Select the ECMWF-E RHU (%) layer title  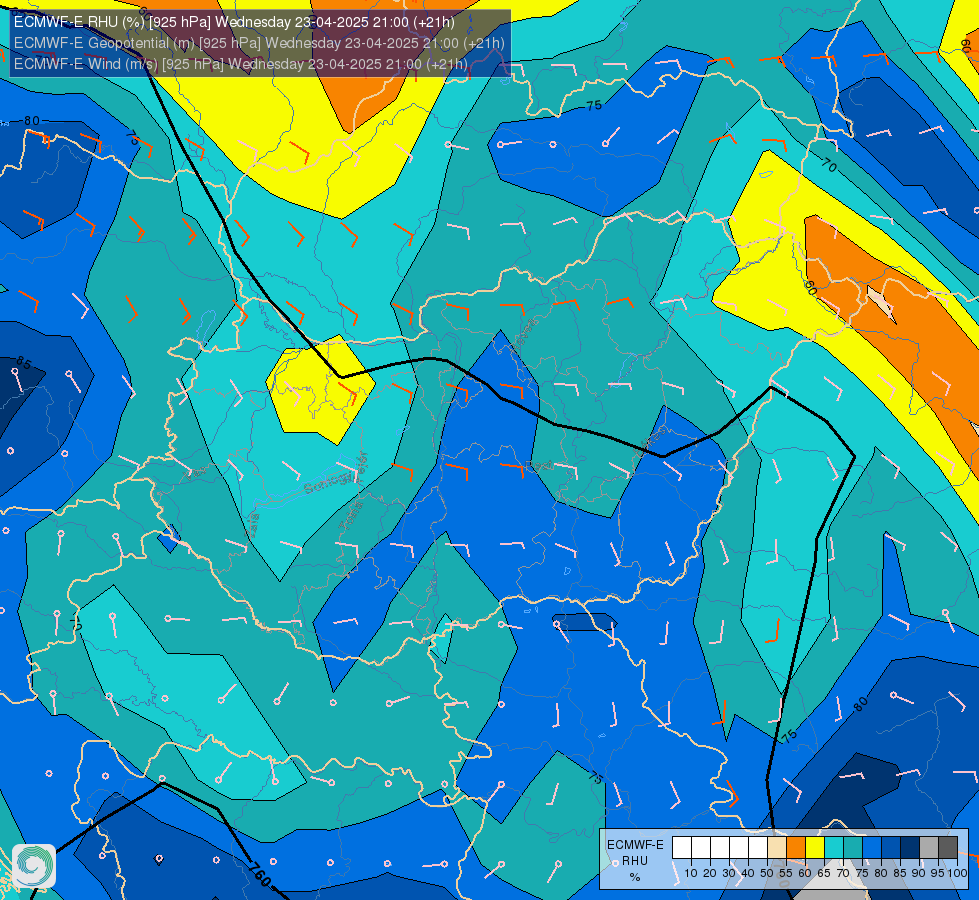234,22
